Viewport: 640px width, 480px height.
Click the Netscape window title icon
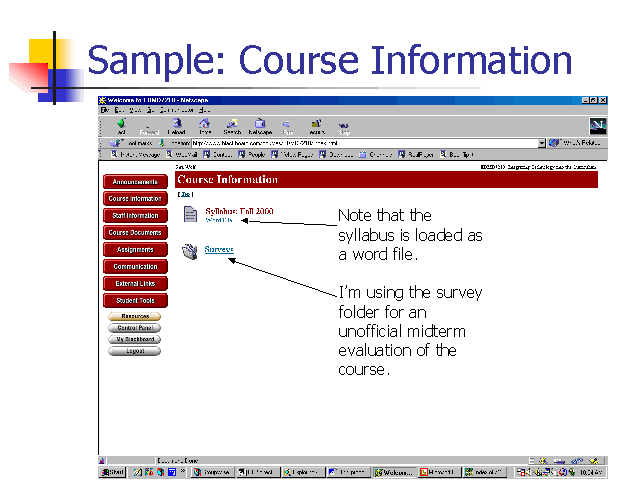102,100
